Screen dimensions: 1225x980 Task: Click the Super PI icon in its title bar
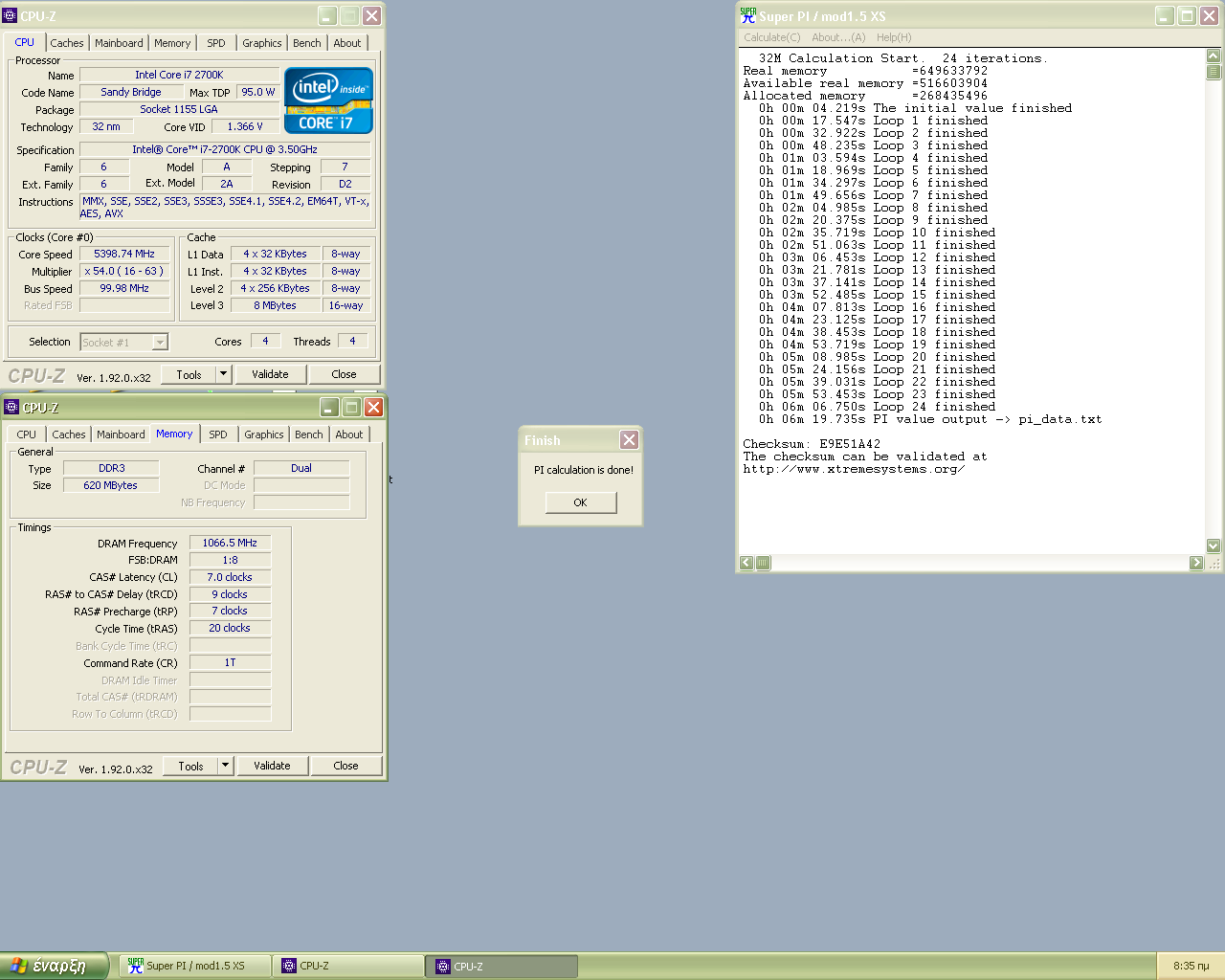(747, 15)
